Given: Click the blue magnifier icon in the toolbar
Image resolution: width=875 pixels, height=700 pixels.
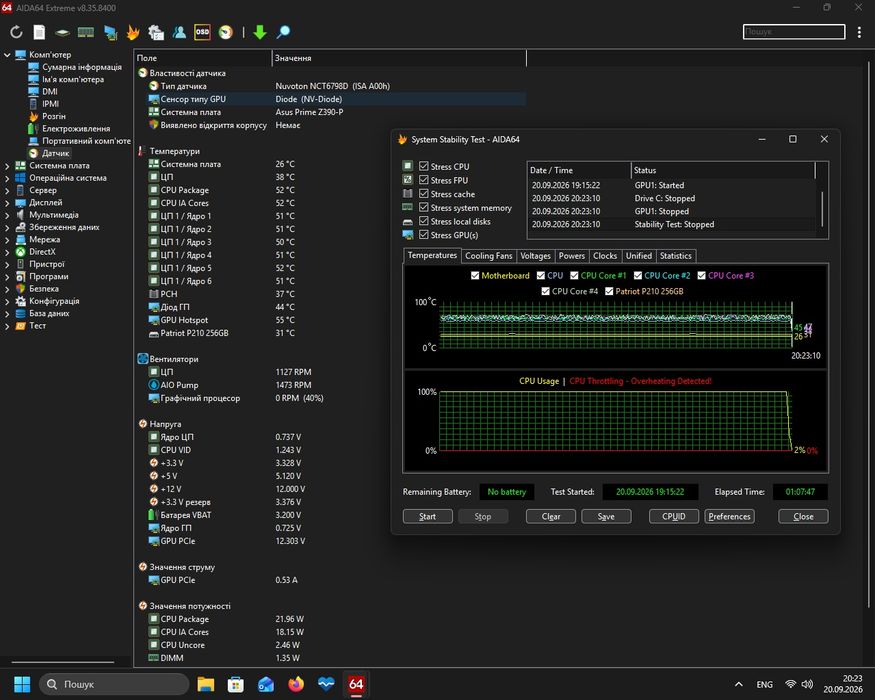Looking at the screenshot, I should click(x=283, y=32).
